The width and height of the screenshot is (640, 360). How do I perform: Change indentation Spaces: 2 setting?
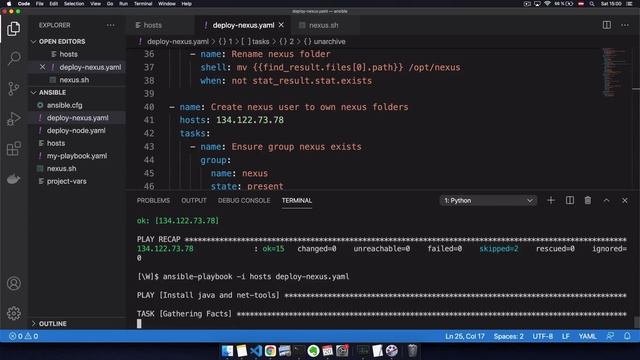coord(509,336)
